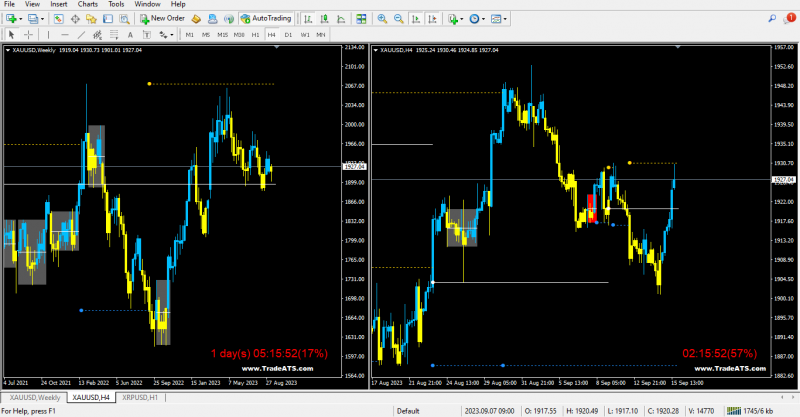Open the search magnifier at top right

[x=772, y=19]
